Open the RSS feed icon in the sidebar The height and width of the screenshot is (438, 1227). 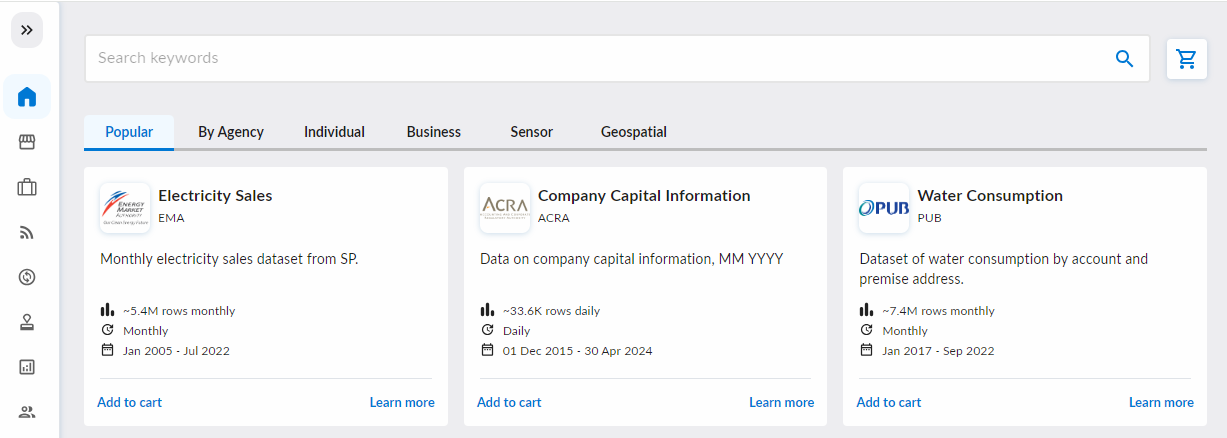tap(27, 233)
